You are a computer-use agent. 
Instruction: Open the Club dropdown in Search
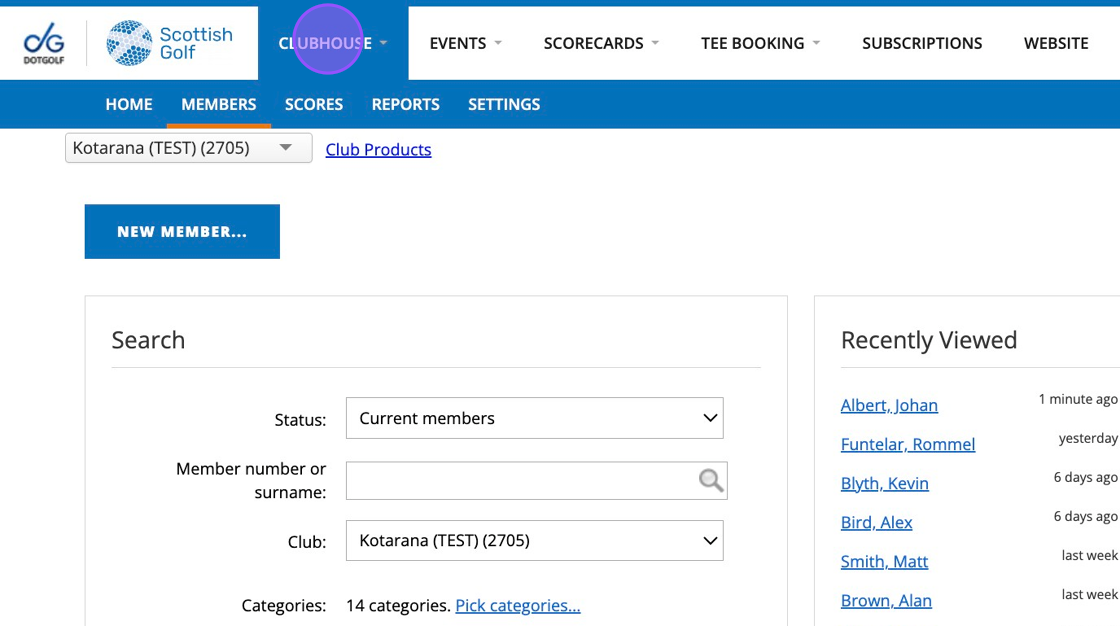click(534, 540)
